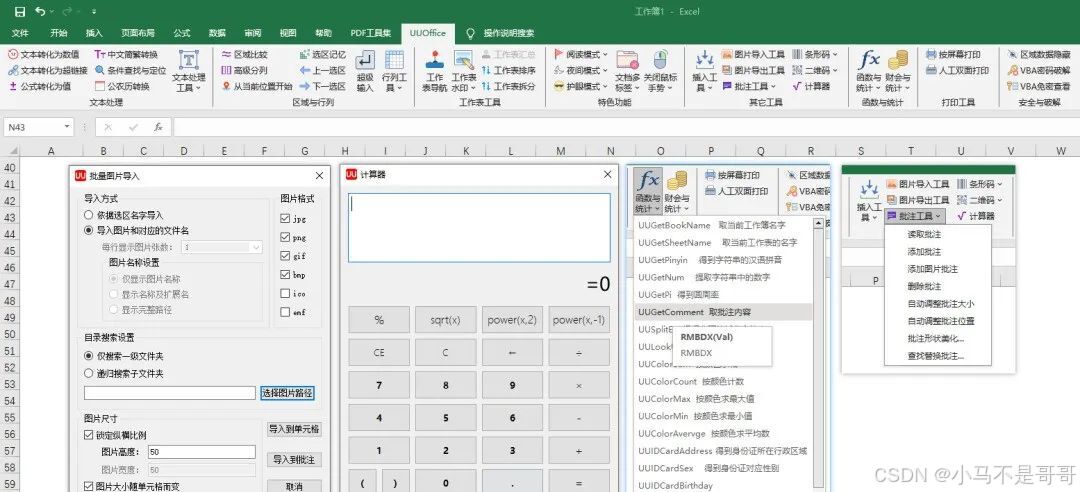Open 工作表水印 dropdown

point(464,71)
